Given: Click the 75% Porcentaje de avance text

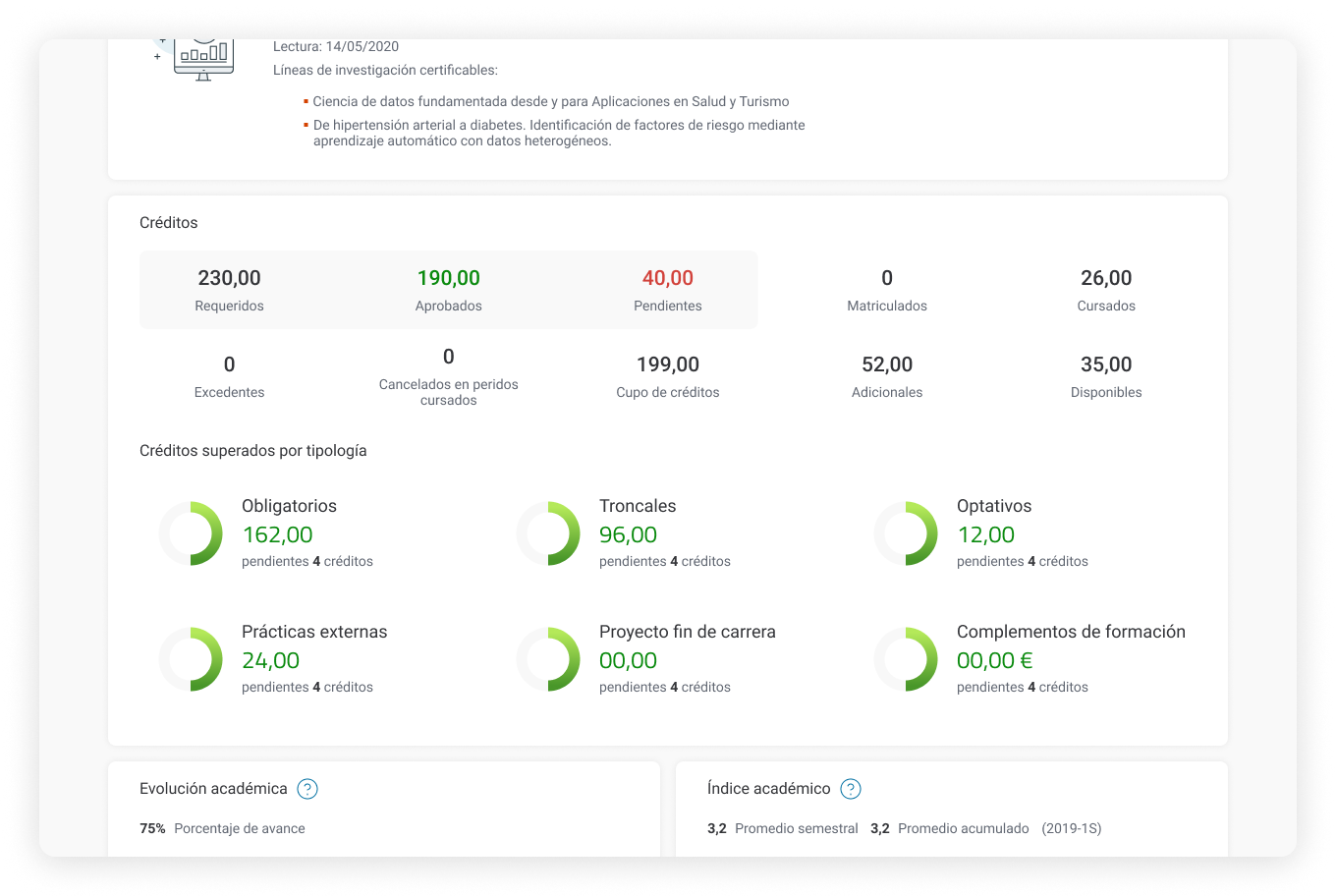Looking at the screenshot, I should (x=222, y=829).
